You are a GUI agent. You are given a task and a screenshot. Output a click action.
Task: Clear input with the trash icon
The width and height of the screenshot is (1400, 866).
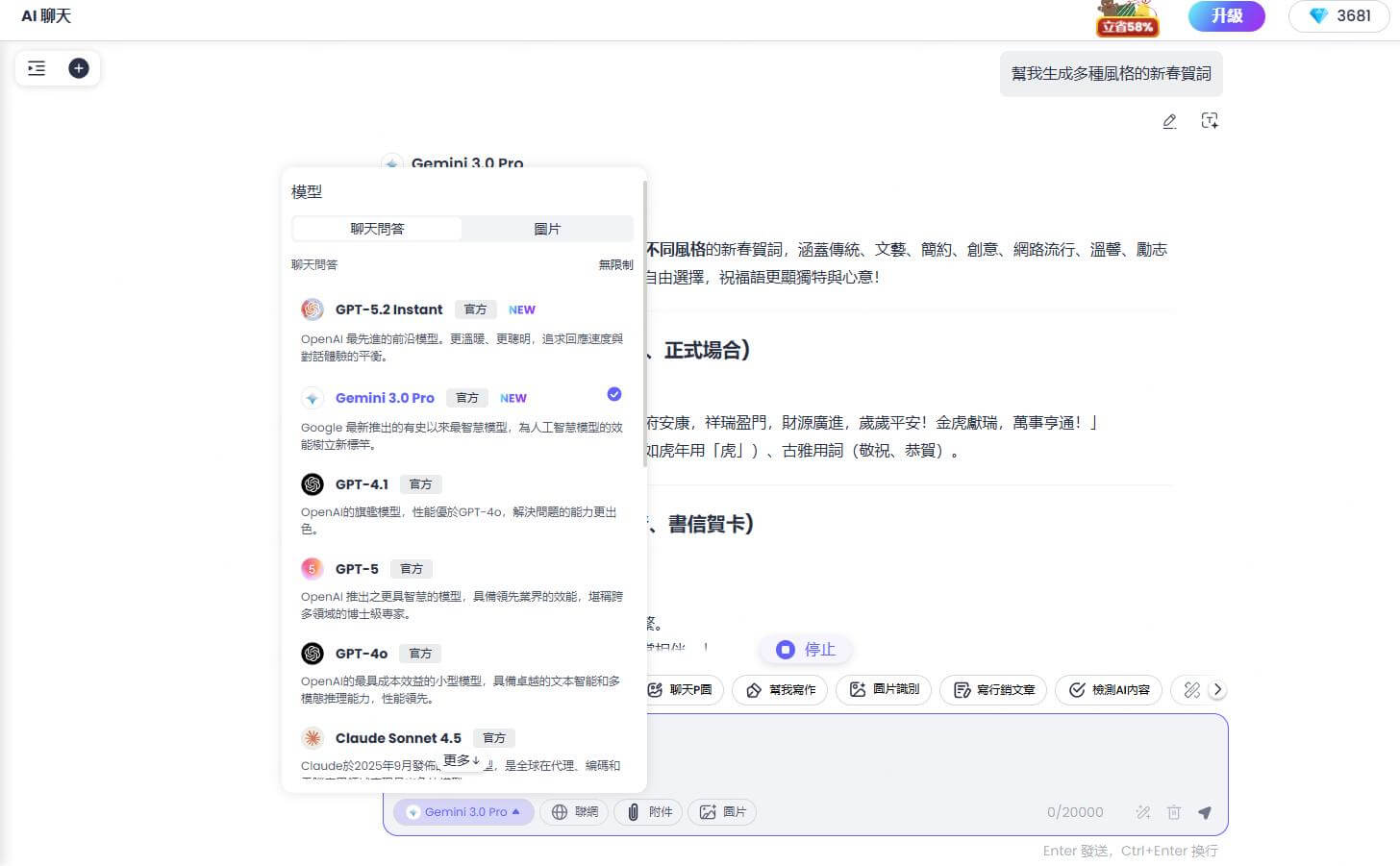coord(1174,813)
